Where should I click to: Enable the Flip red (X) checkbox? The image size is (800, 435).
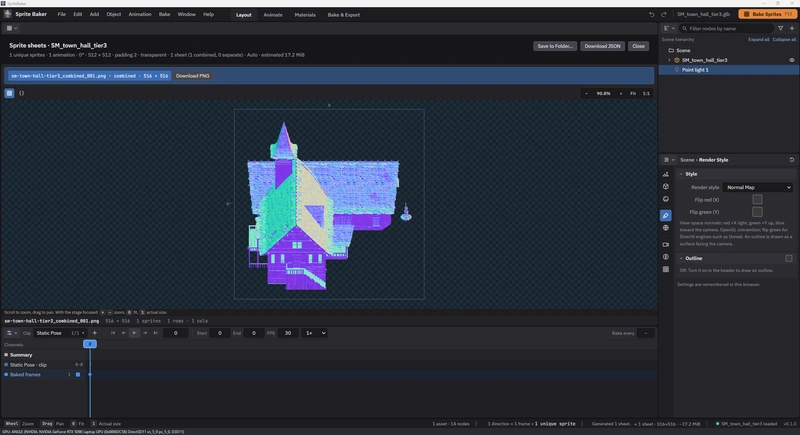[757, 200]
